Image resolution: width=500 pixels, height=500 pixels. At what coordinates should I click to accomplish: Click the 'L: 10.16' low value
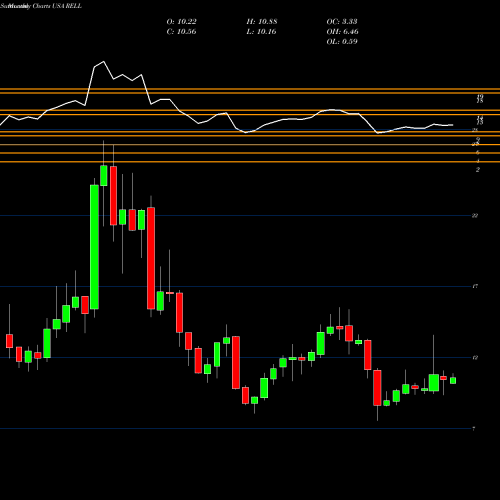point(262,32)
